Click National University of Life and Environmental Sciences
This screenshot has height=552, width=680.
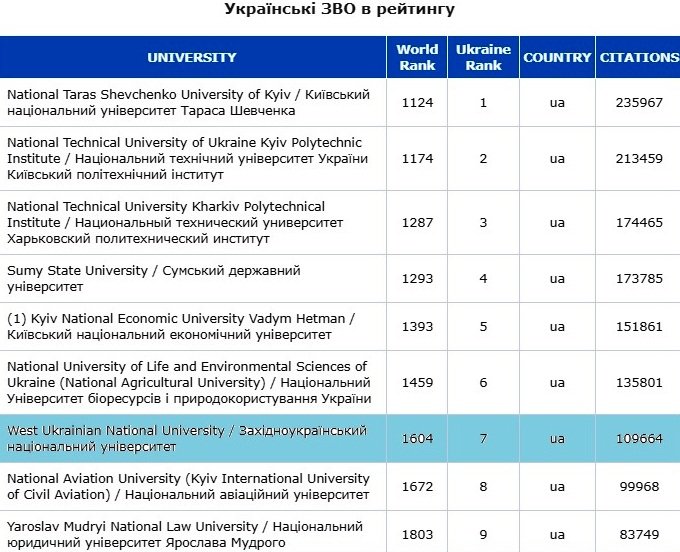pyautogui.click(x=189, y=382)
